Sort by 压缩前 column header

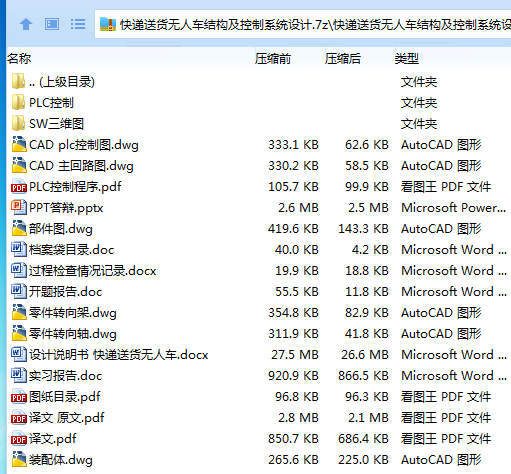pos(273,59)
